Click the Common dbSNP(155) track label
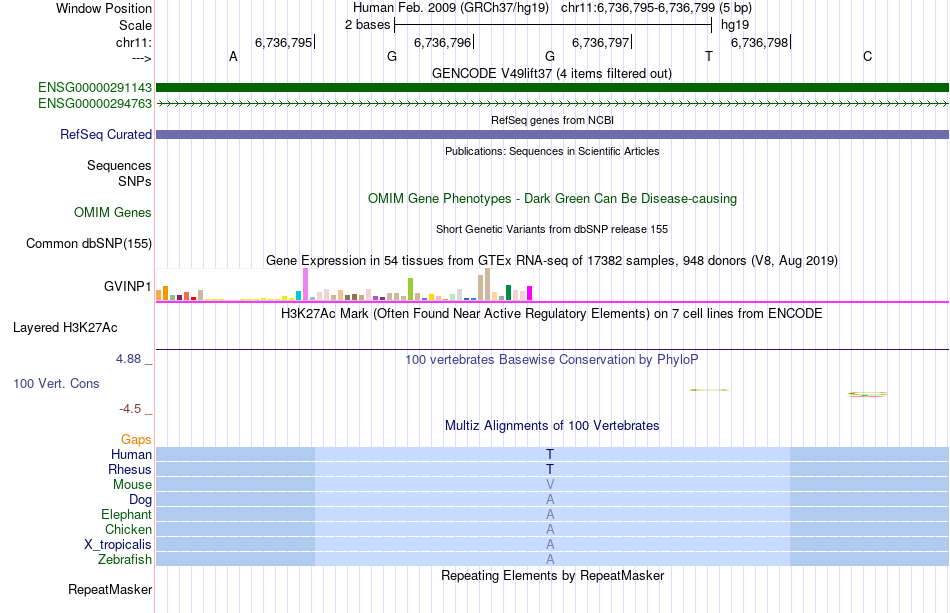This screenshot has width=950, height=613. point(89,244)
